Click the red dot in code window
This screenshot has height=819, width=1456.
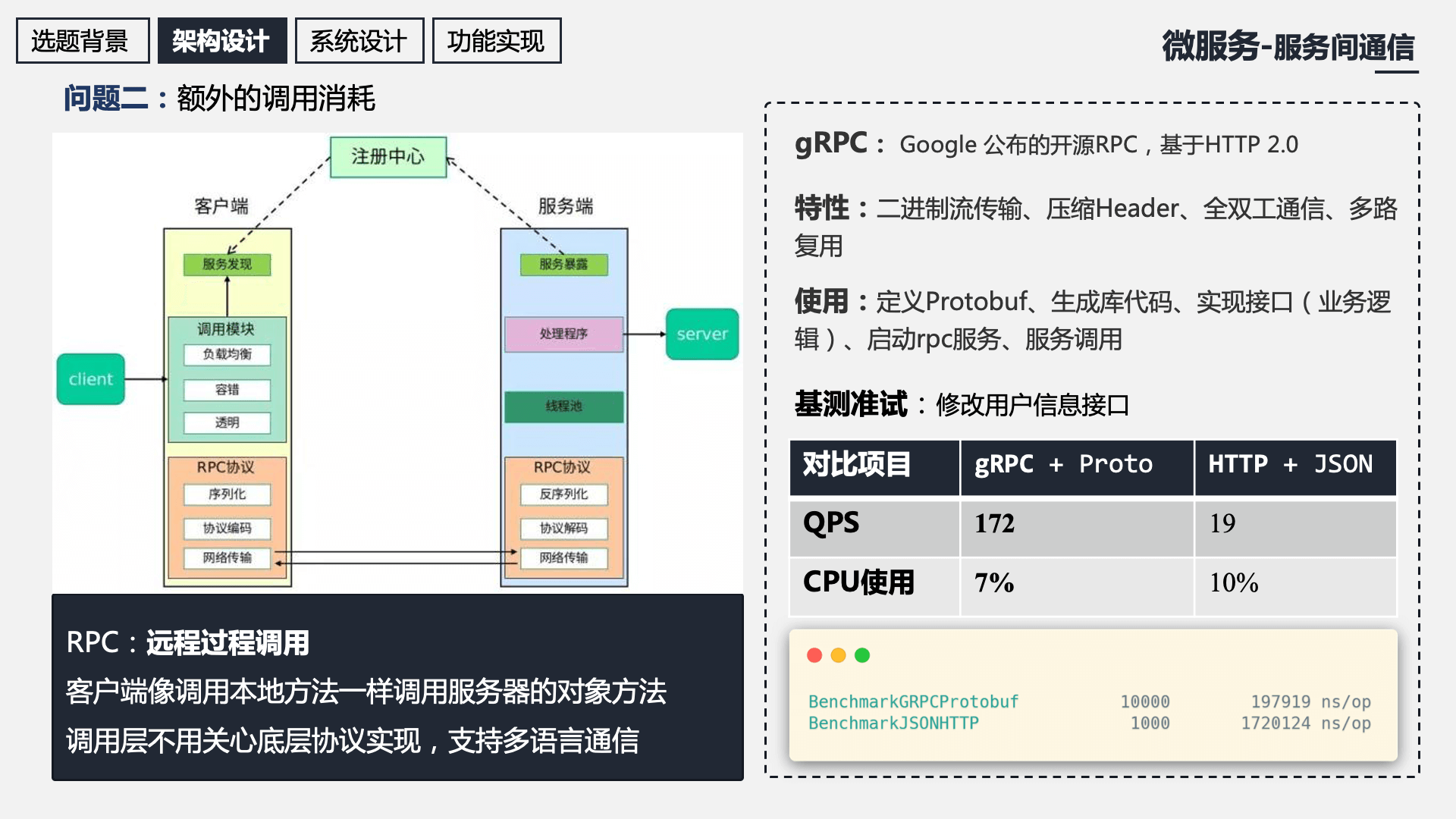[814, 655]
